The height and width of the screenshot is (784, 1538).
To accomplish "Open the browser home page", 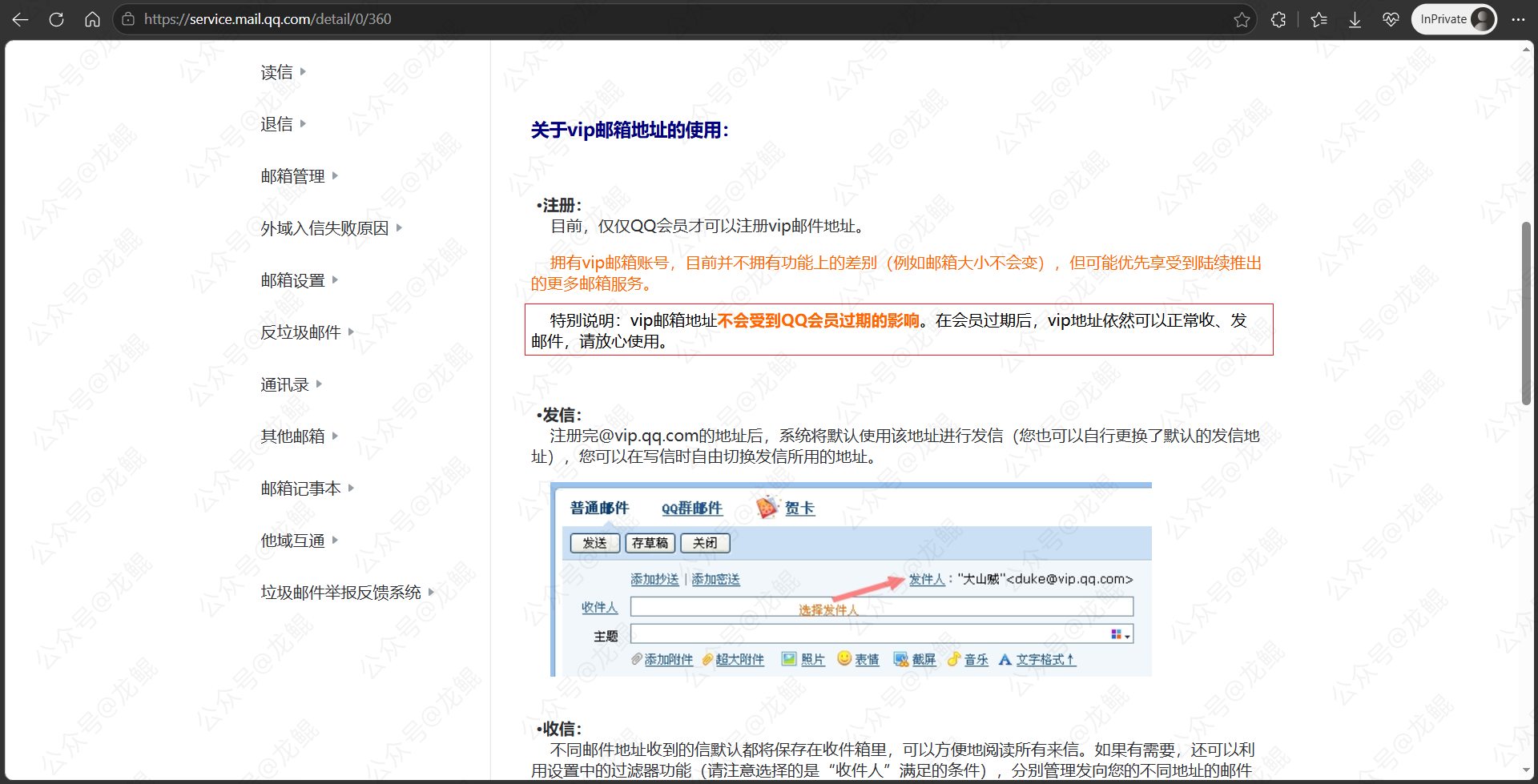I will pyautogui.click(x=92, y=19).
